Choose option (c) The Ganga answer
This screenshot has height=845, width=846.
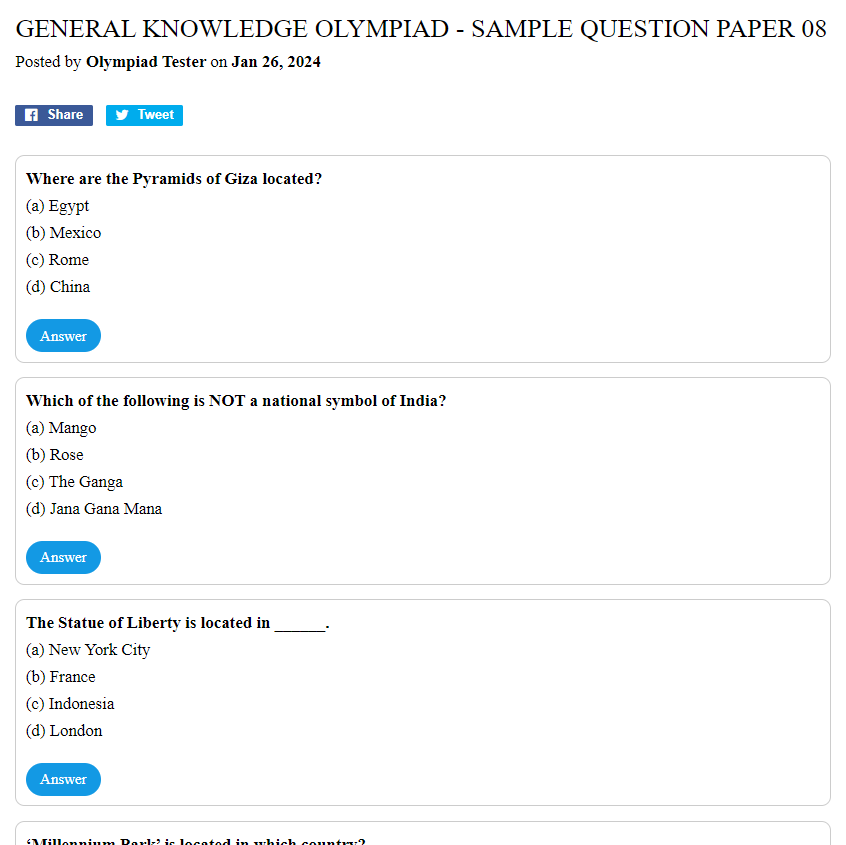[x=74, y=482]
